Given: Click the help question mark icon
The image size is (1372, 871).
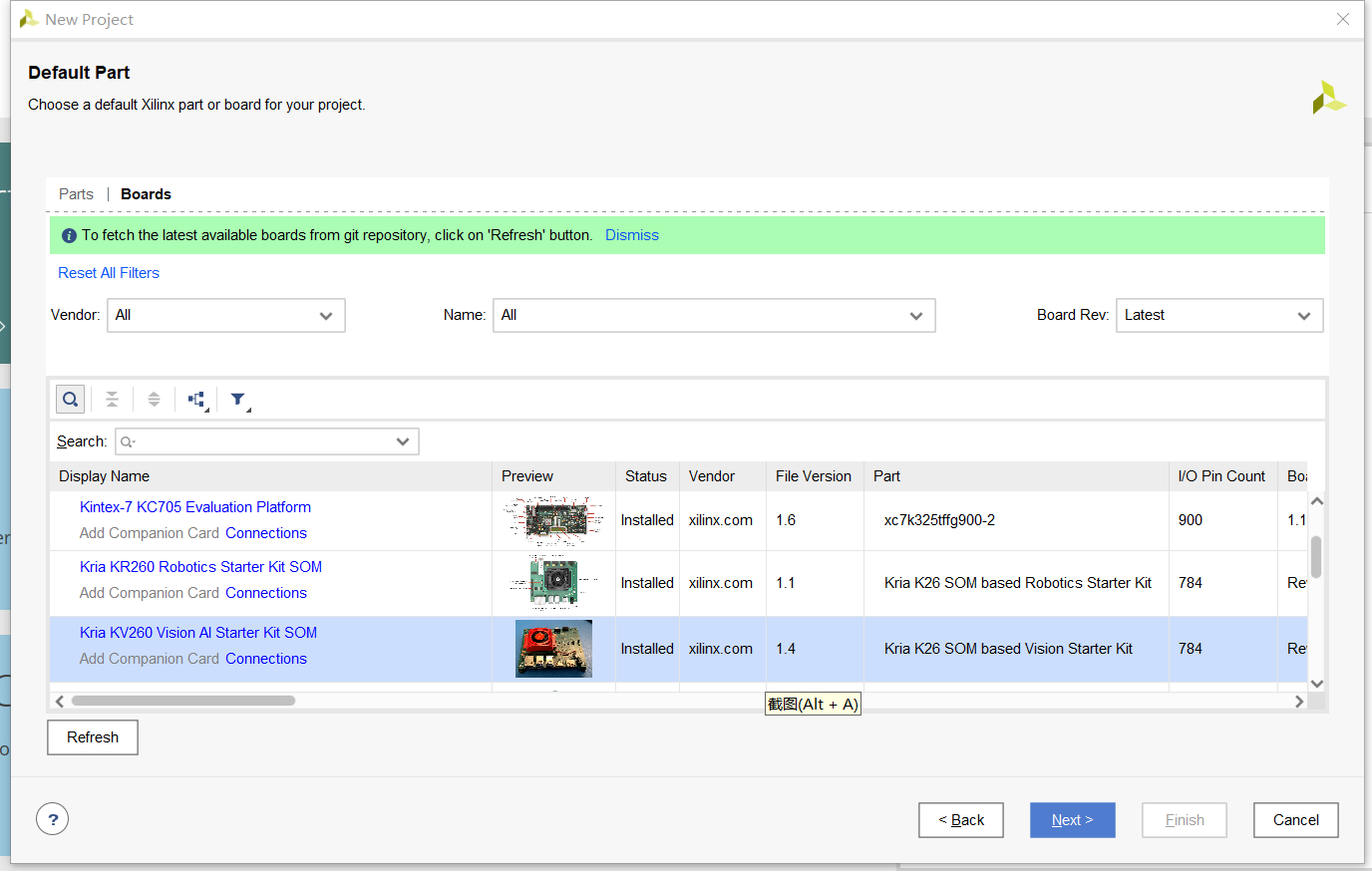Looking at the screenshot, I should click(x=53, y=819).
